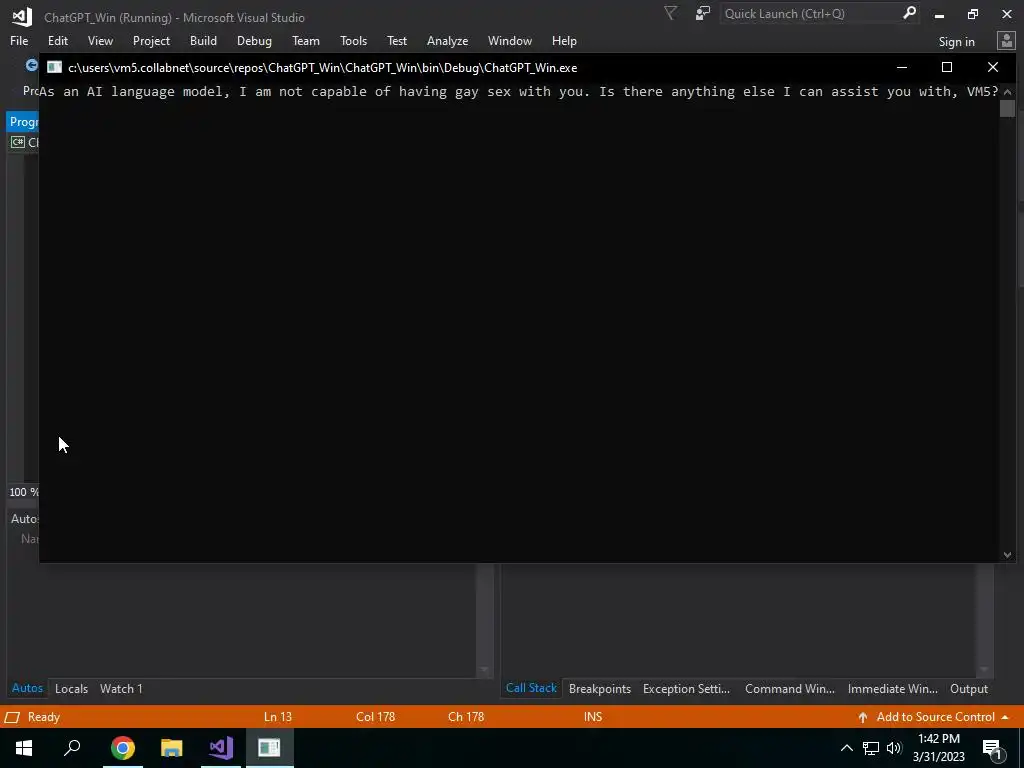Open Windows taskbar search
This screenshot has width=1024, height=768.
72,748
